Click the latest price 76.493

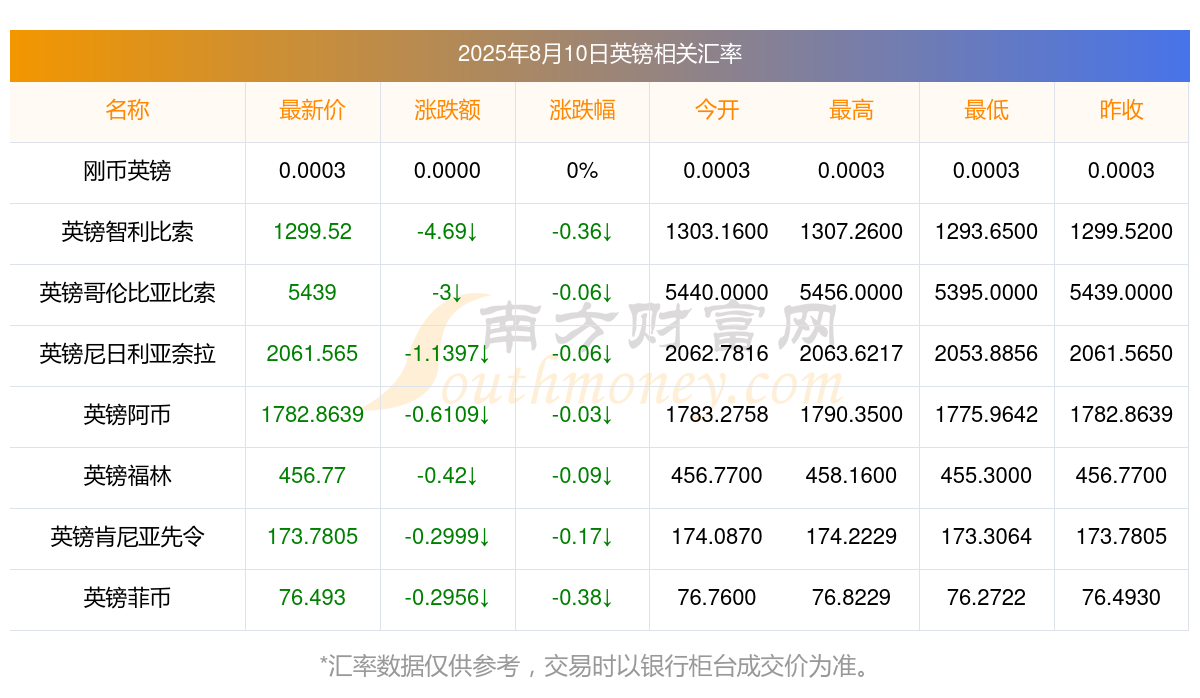point(312,598)
